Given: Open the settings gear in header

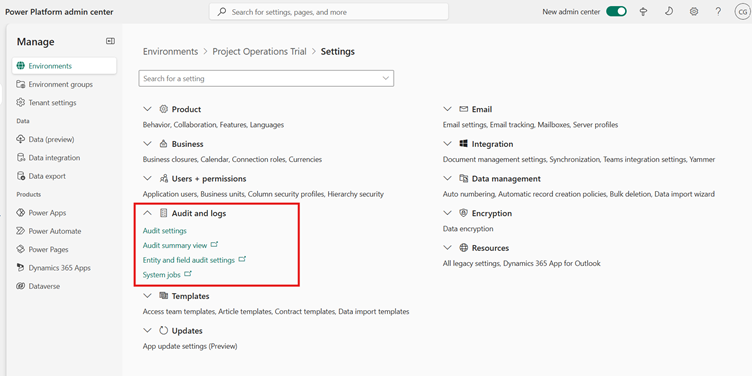Looking at the screenshot, I should [x=693, y=12].
